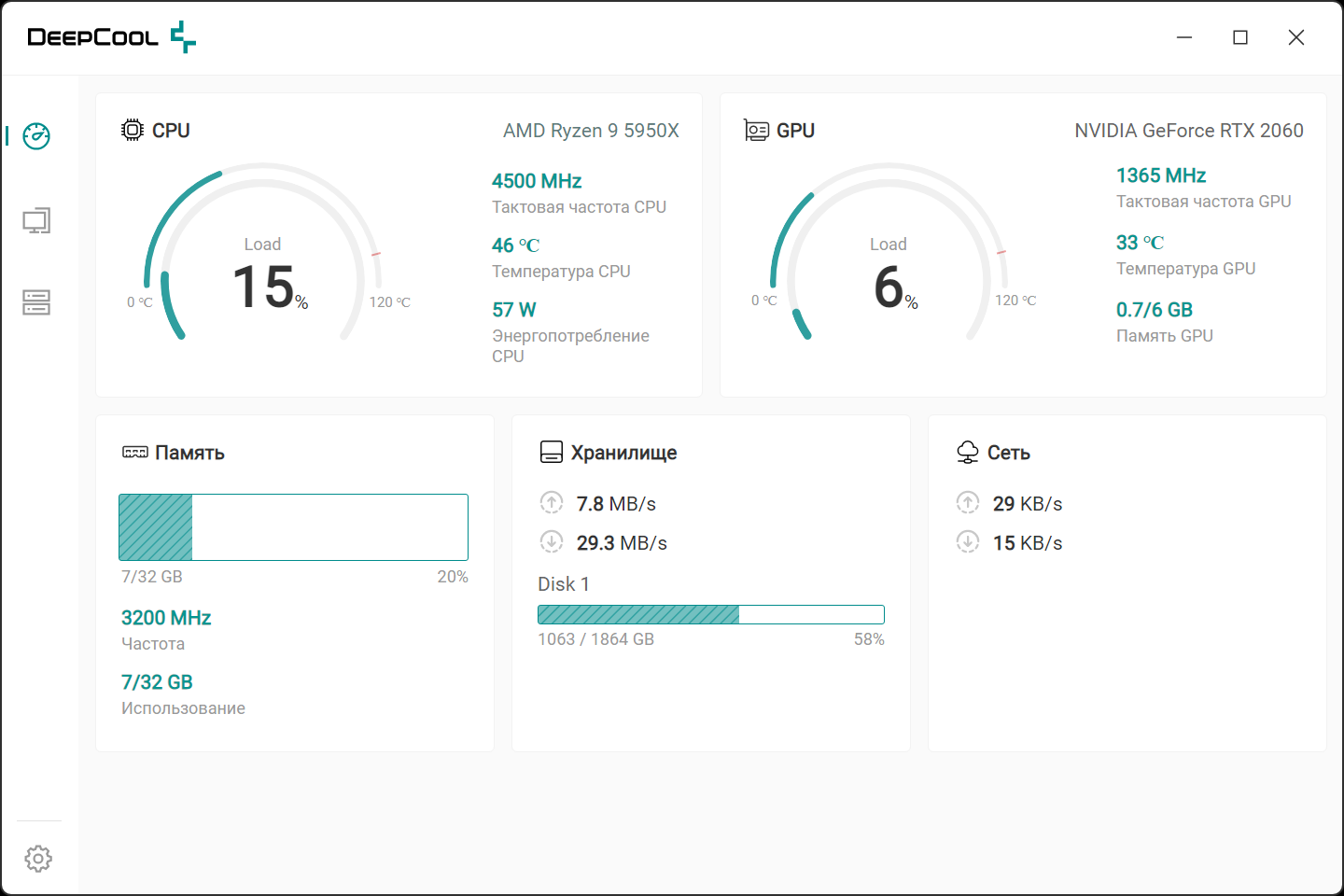The height and width of the screenshot is (896, 1344).
Task: Click the memory module icon
Action: [135, 453]
